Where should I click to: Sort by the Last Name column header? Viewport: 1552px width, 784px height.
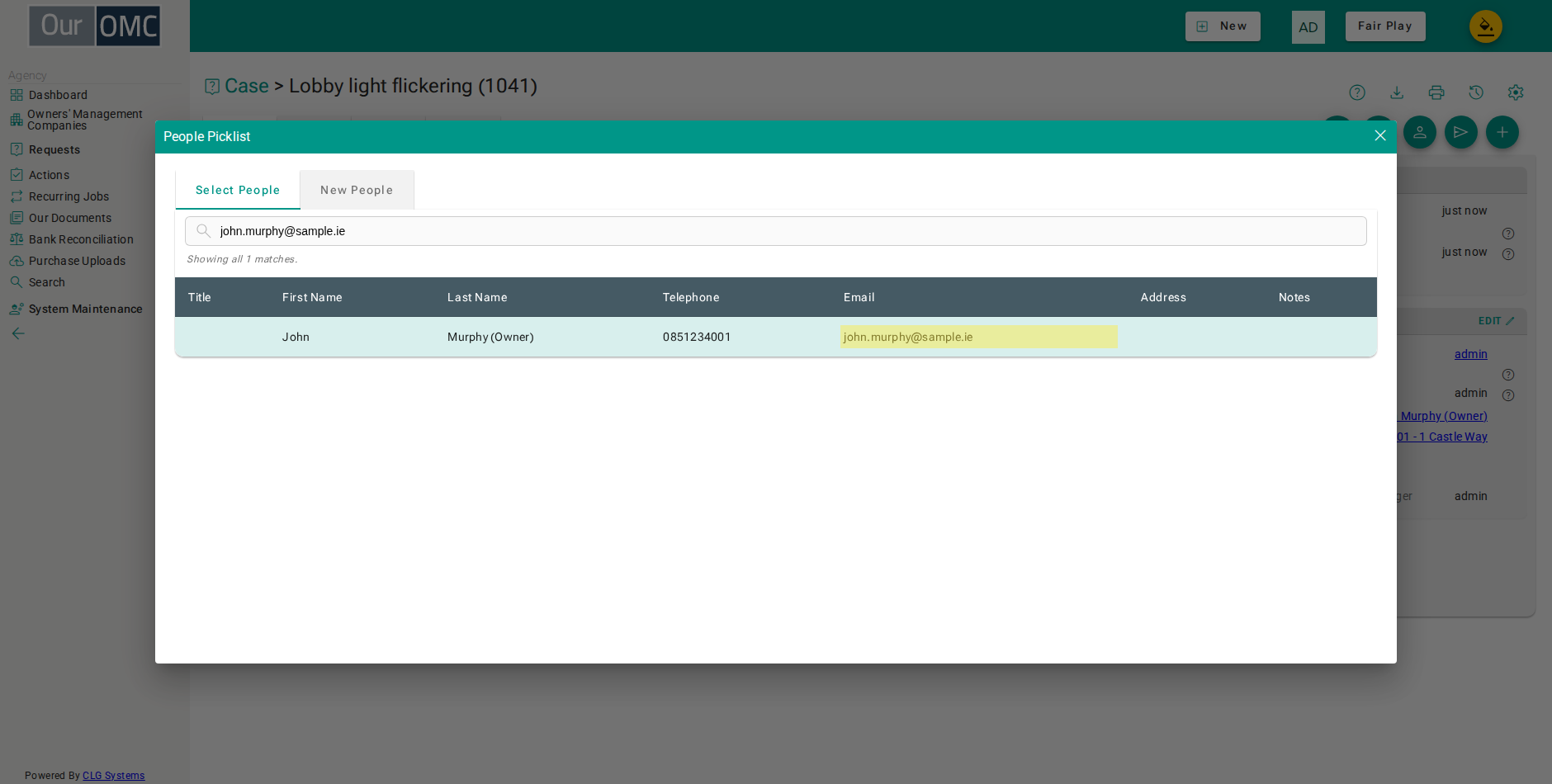click(x=477, y=297)
